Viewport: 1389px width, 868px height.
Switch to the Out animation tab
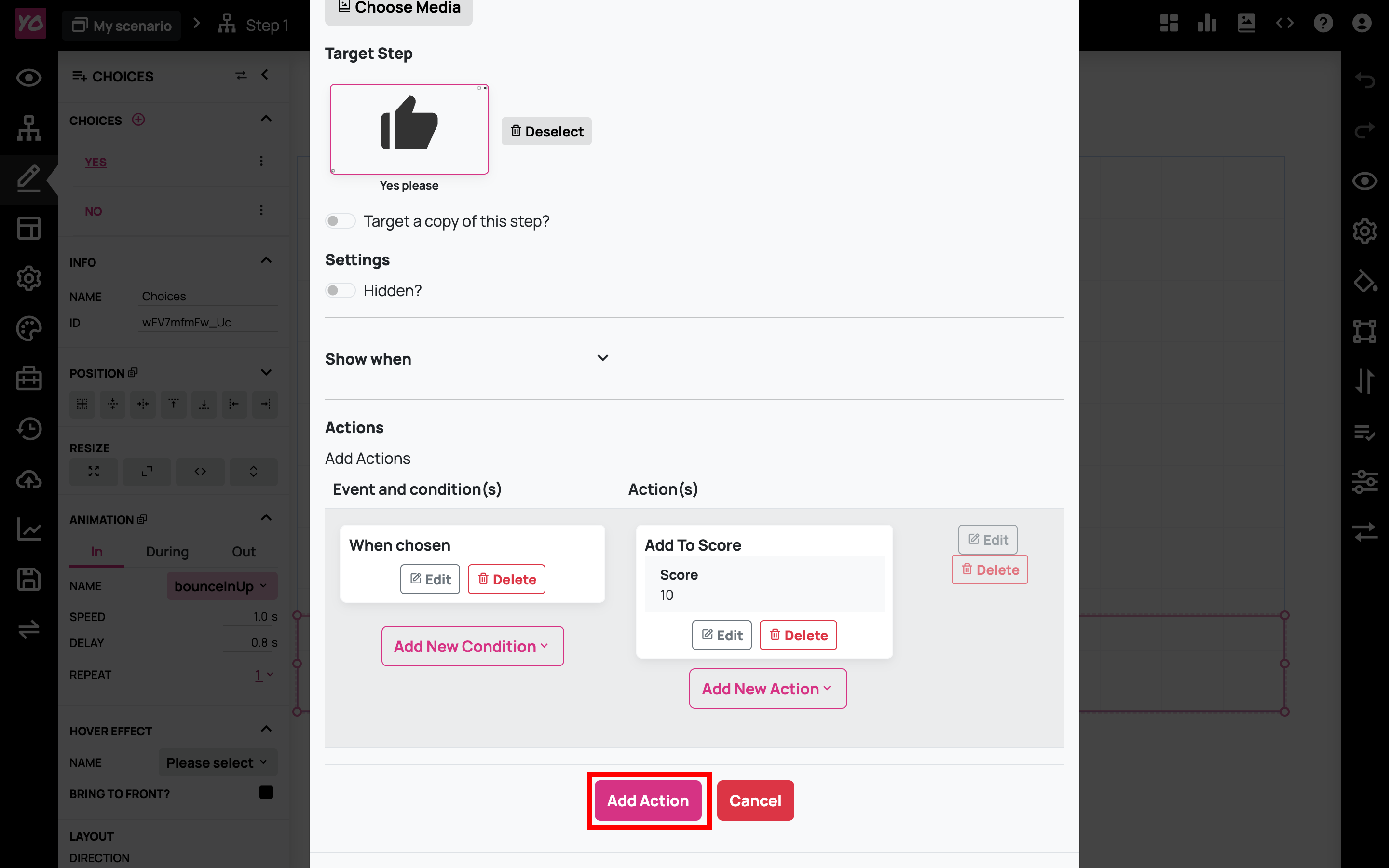pyautogui.click(x=244, y=552)
